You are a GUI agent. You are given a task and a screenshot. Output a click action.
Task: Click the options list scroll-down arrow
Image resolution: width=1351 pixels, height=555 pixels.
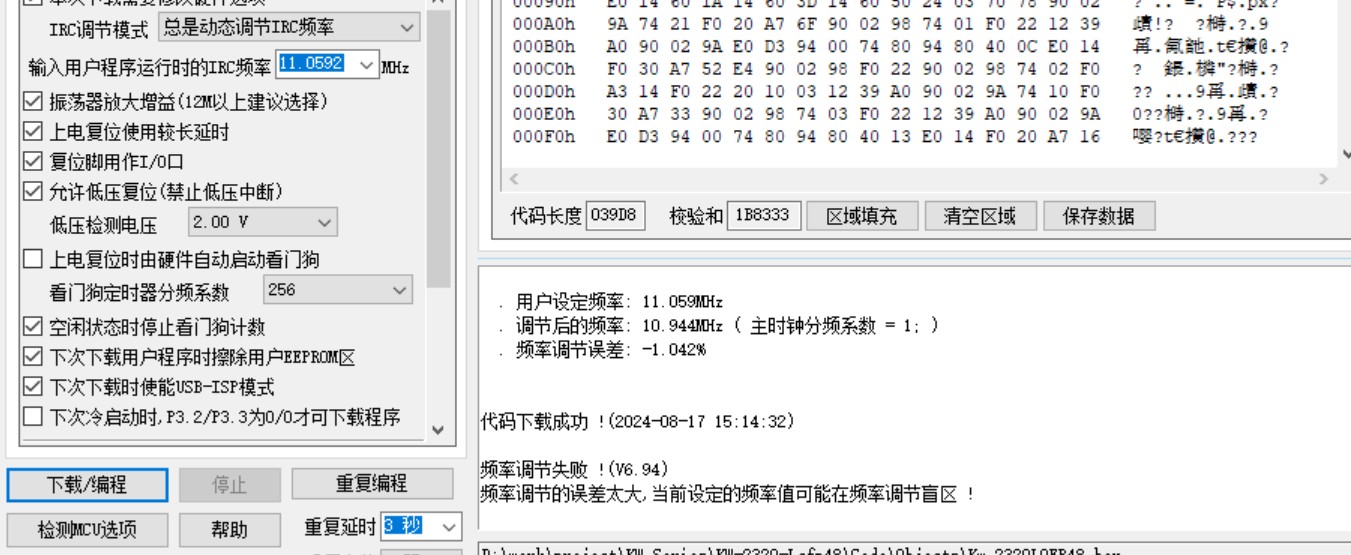pyautogui.click(x=438, y=429)
